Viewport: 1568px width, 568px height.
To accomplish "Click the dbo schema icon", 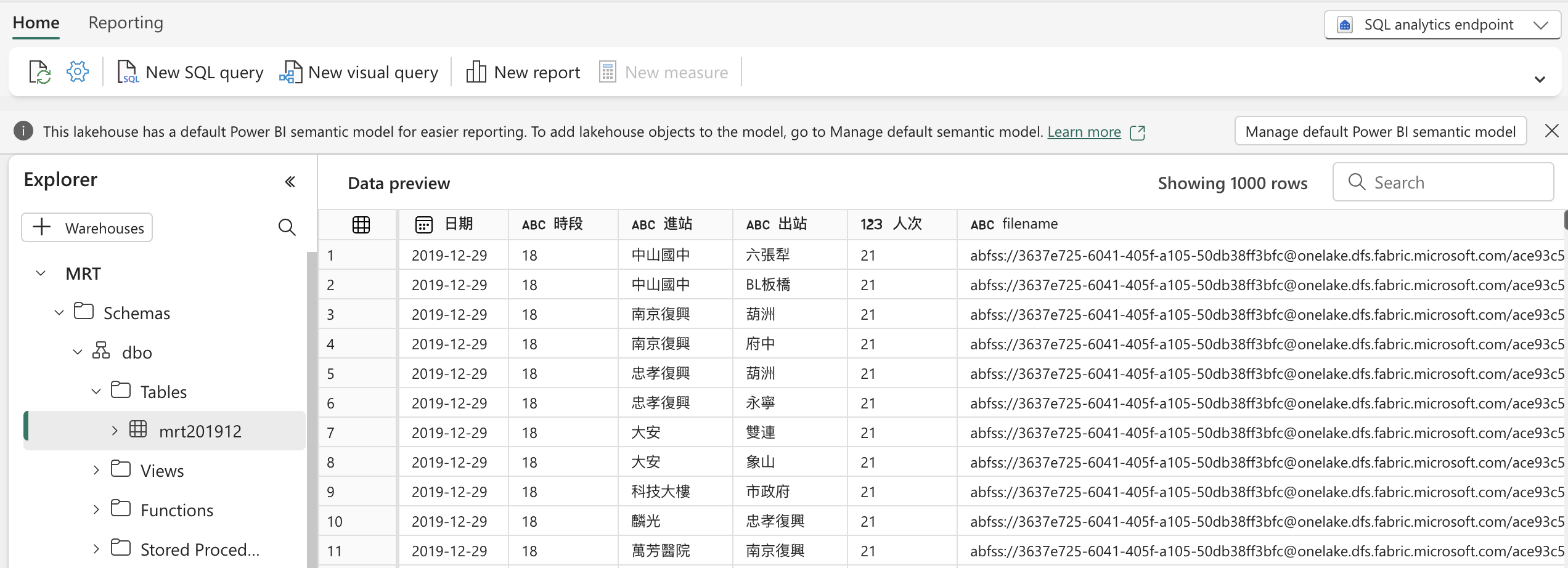I will click(101, 351).
